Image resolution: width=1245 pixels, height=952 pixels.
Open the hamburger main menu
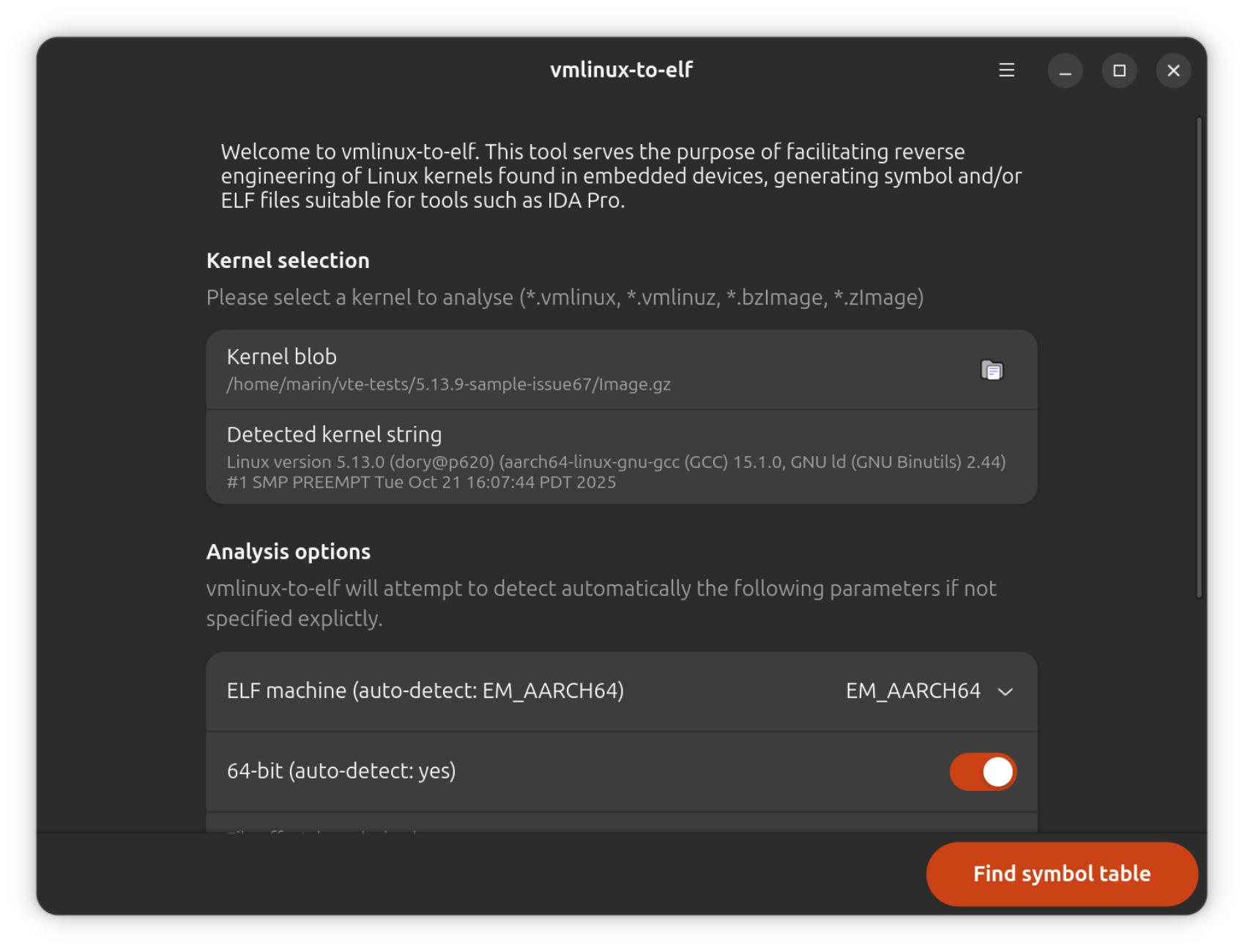click(1006, 70)
